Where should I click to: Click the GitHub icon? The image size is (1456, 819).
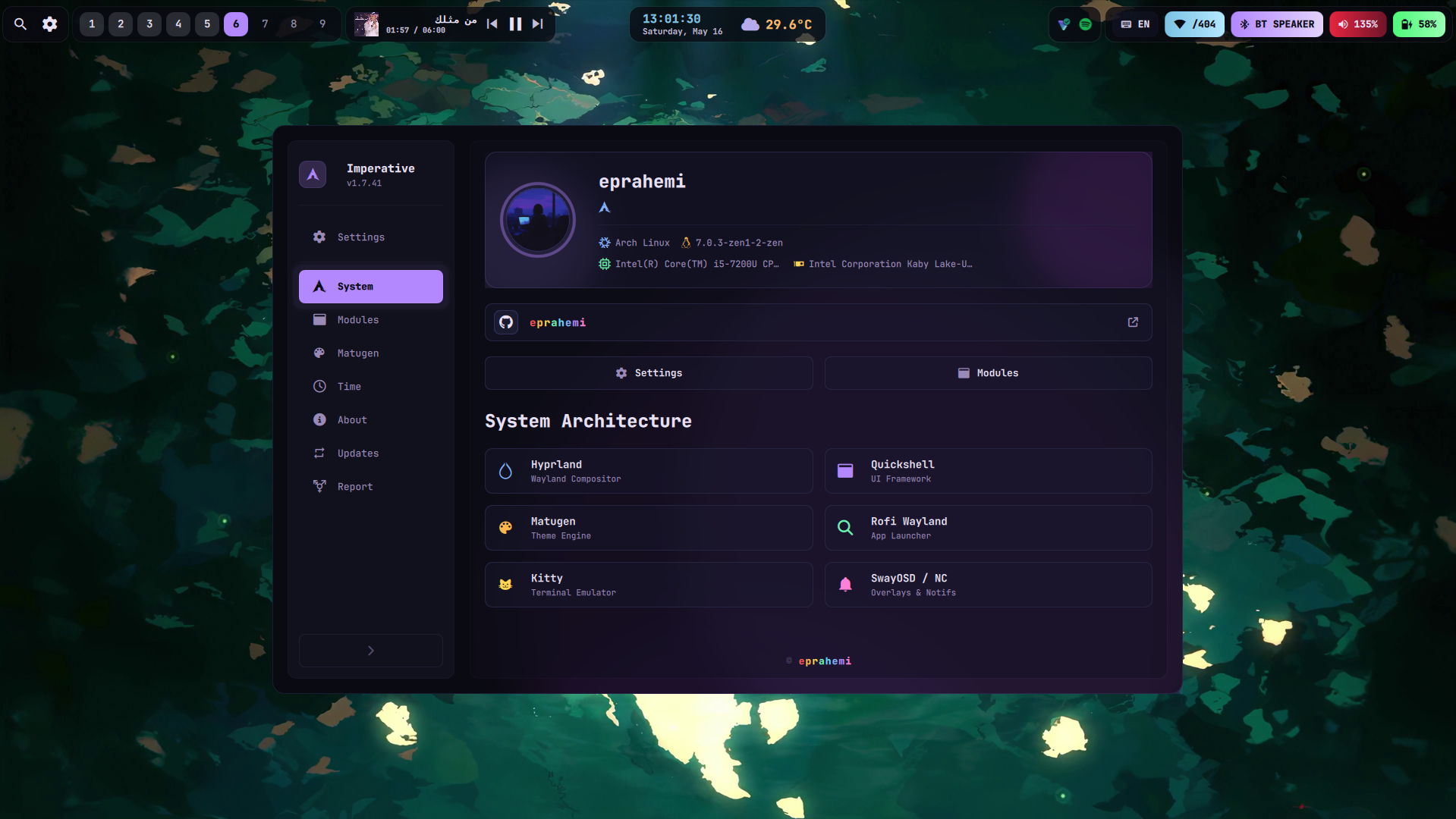pyautogui.click(x=506, y=322)
